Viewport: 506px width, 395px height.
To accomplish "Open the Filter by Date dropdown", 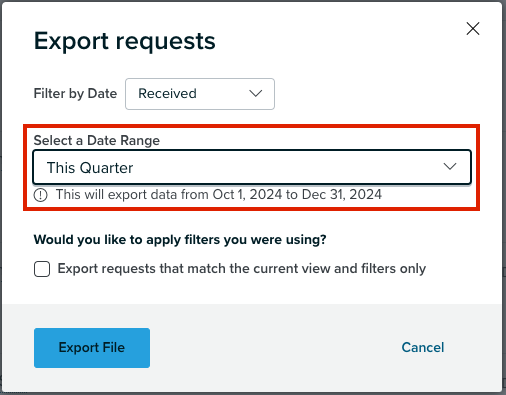I will [x=200, y=94].
